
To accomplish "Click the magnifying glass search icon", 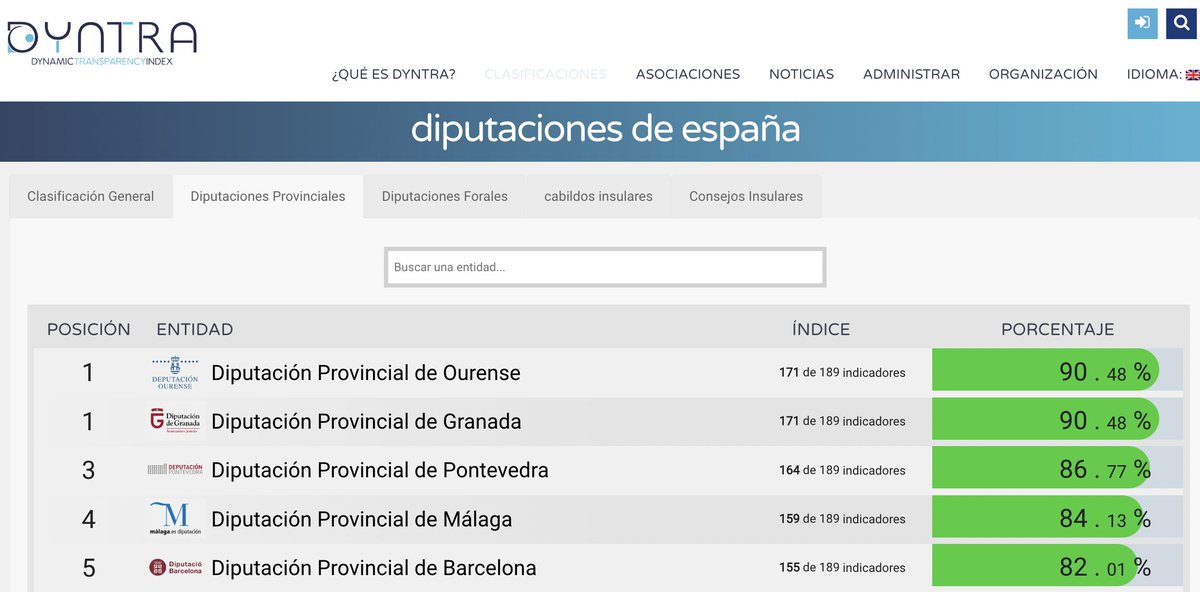I will (x=1180, y=23).
